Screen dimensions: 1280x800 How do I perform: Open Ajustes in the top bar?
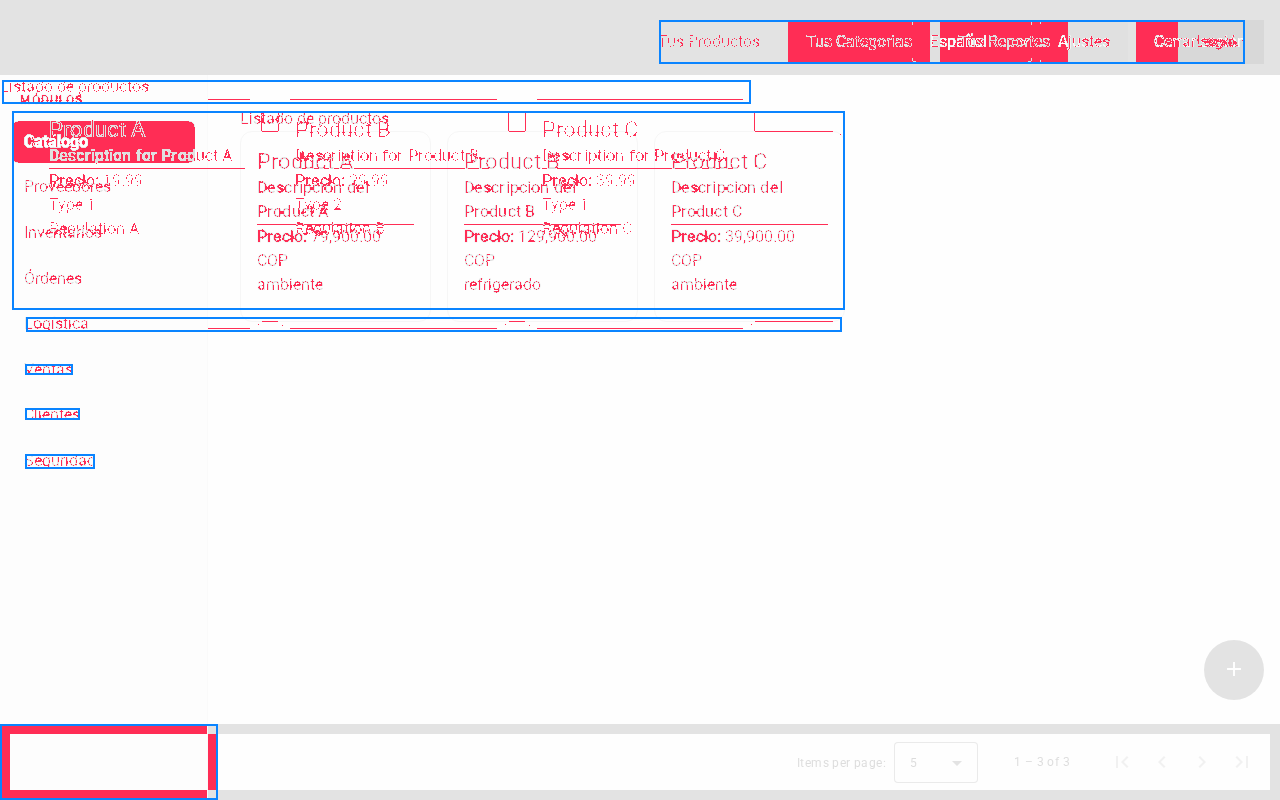point(1084,42)
